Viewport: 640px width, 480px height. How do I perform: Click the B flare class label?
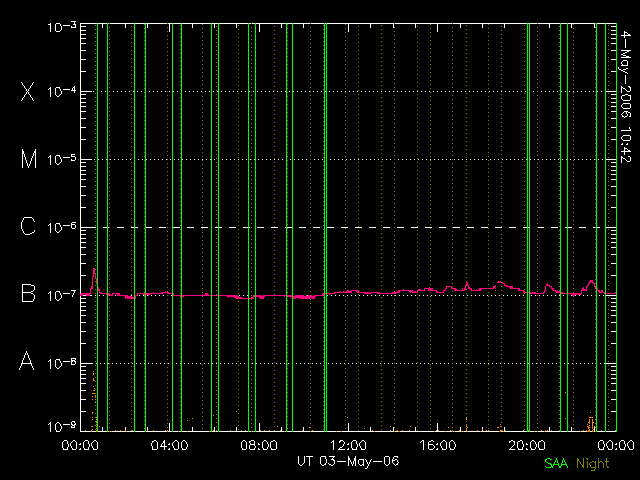coord(28,293)
